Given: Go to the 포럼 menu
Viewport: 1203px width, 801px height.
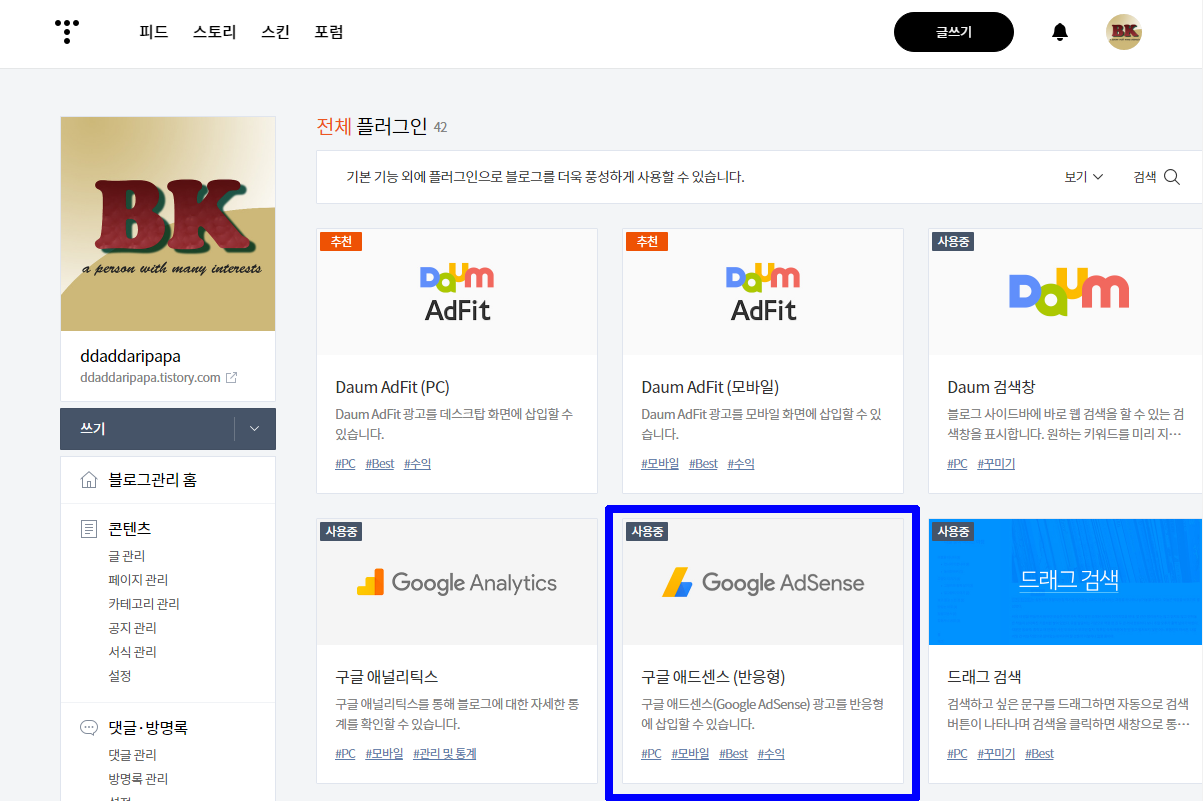Looking at the screenshot, I should click(329, 32).
